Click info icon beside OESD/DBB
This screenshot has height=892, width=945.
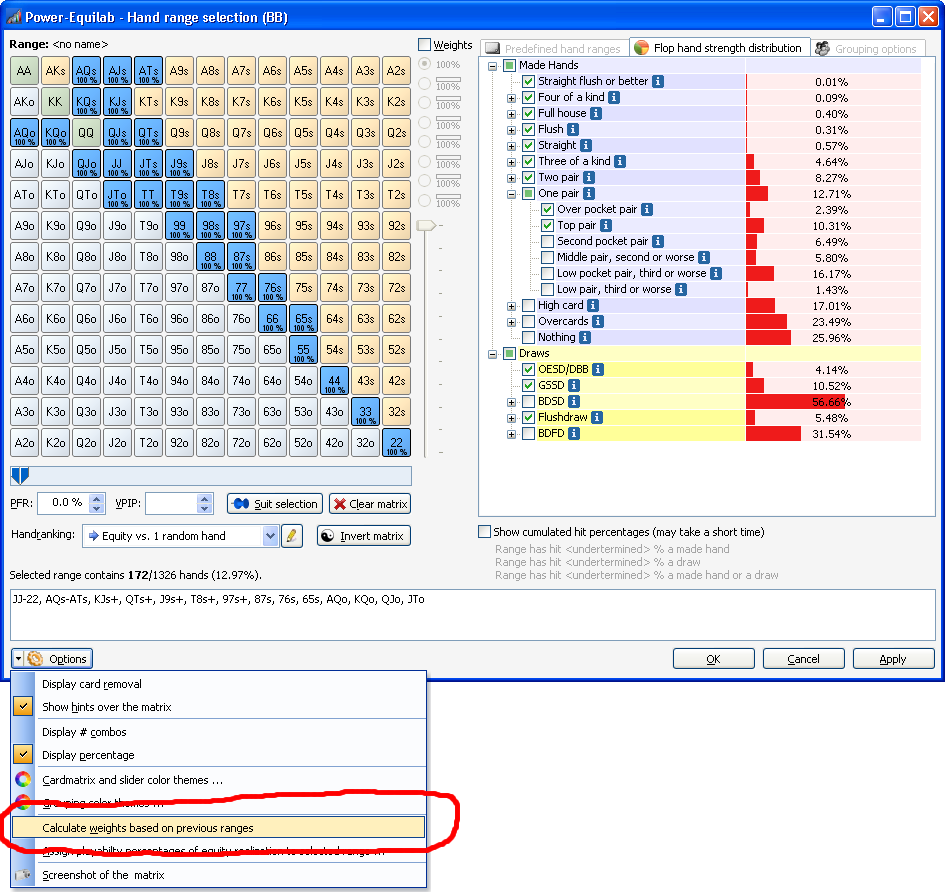[x=598, y=369]
